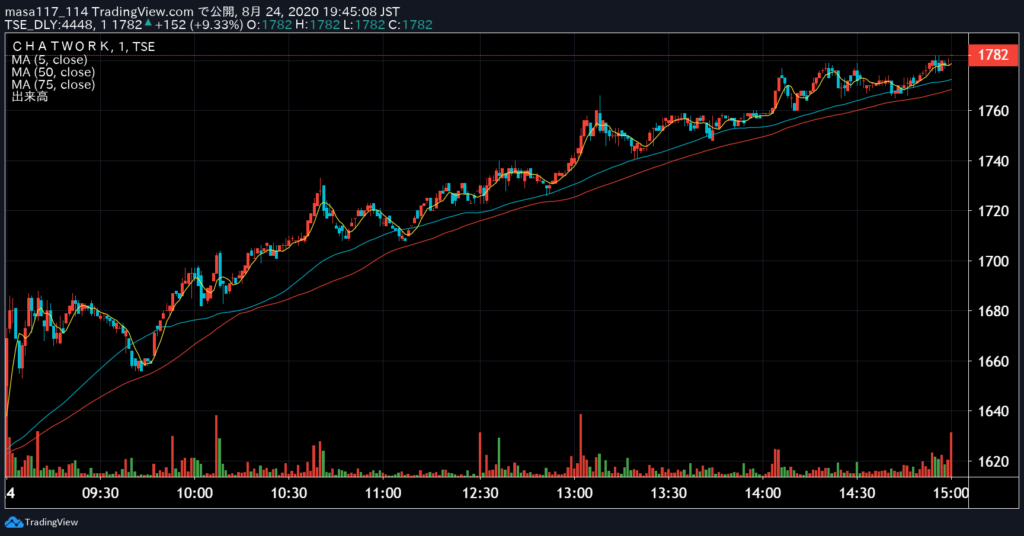Screen dimensions: 1024x536
Task: Select the MA (75, close) indicator label
Action: (x=53, y=84)
